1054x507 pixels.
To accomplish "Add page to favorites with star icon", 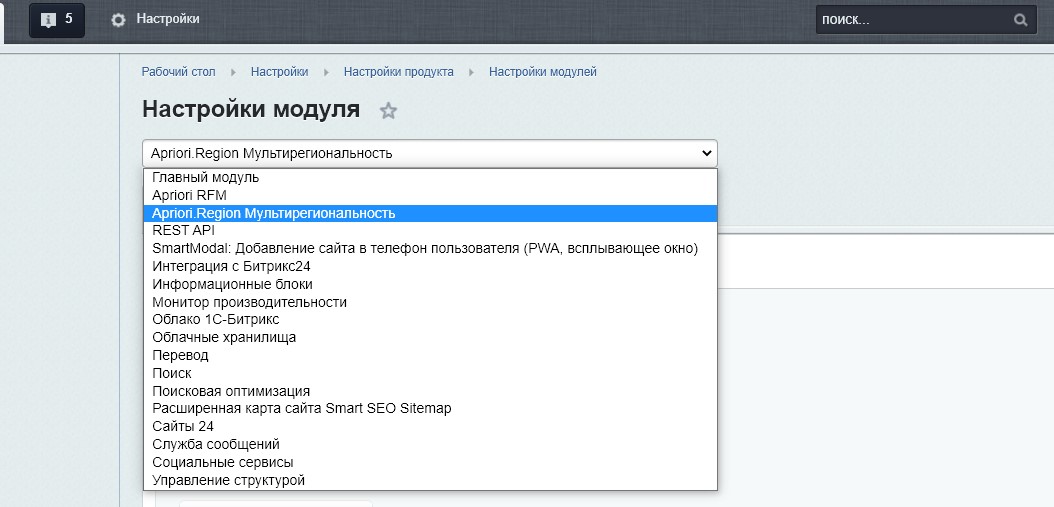I will click(389, 111).
